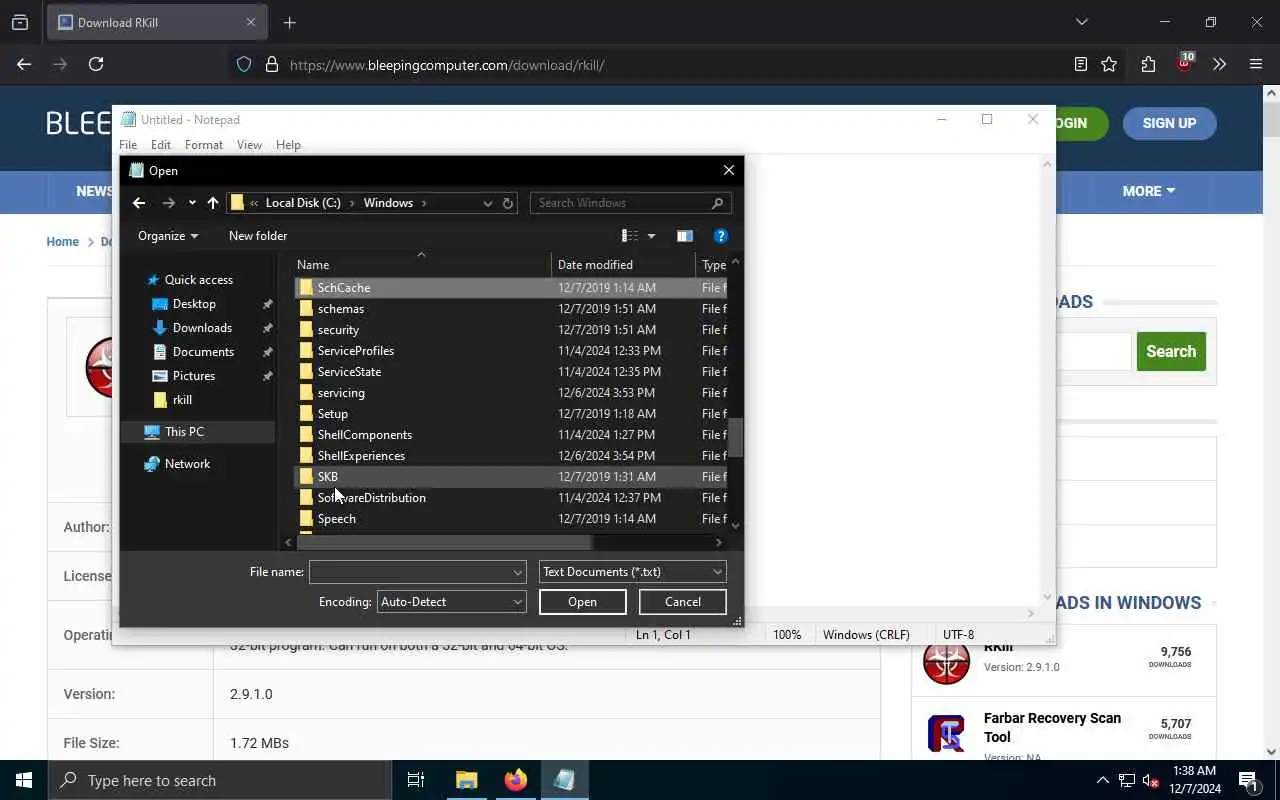
Task: Open the MORE dropdown on BleepingComputer nav
Action: pos(1148,191)
